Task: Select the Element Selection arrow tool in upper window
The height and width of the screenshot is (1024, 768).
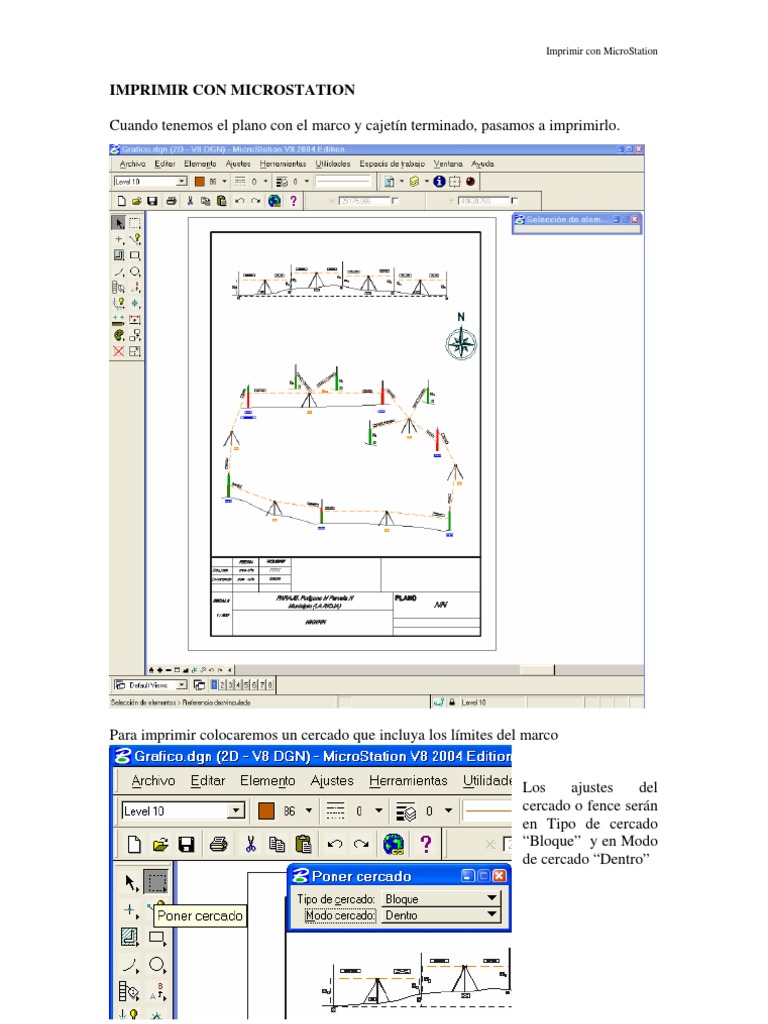Action: point(119,223)
